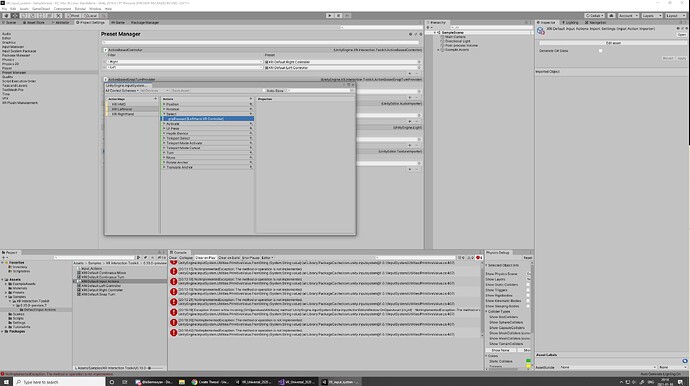Click the XRI Default Input Actions asset icon in Inspector
Image resolution: width=690 pixels, height=386 pixels.
540,30
